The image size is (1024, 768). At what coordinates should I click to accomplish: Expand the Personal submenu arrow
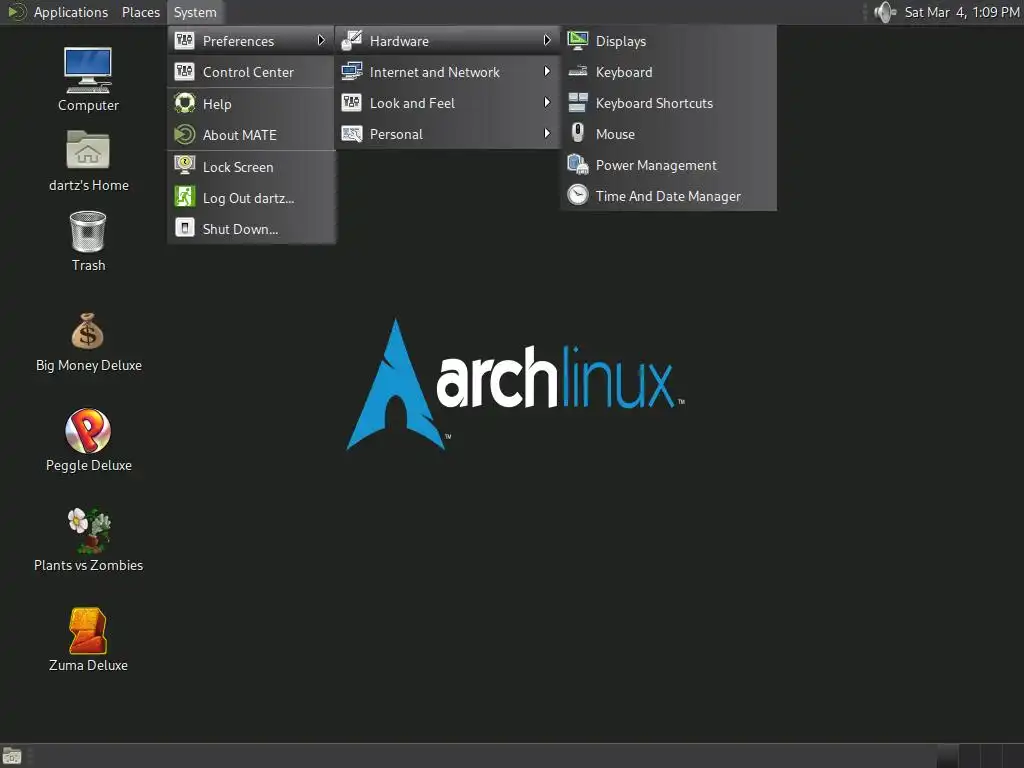(547, 133)
